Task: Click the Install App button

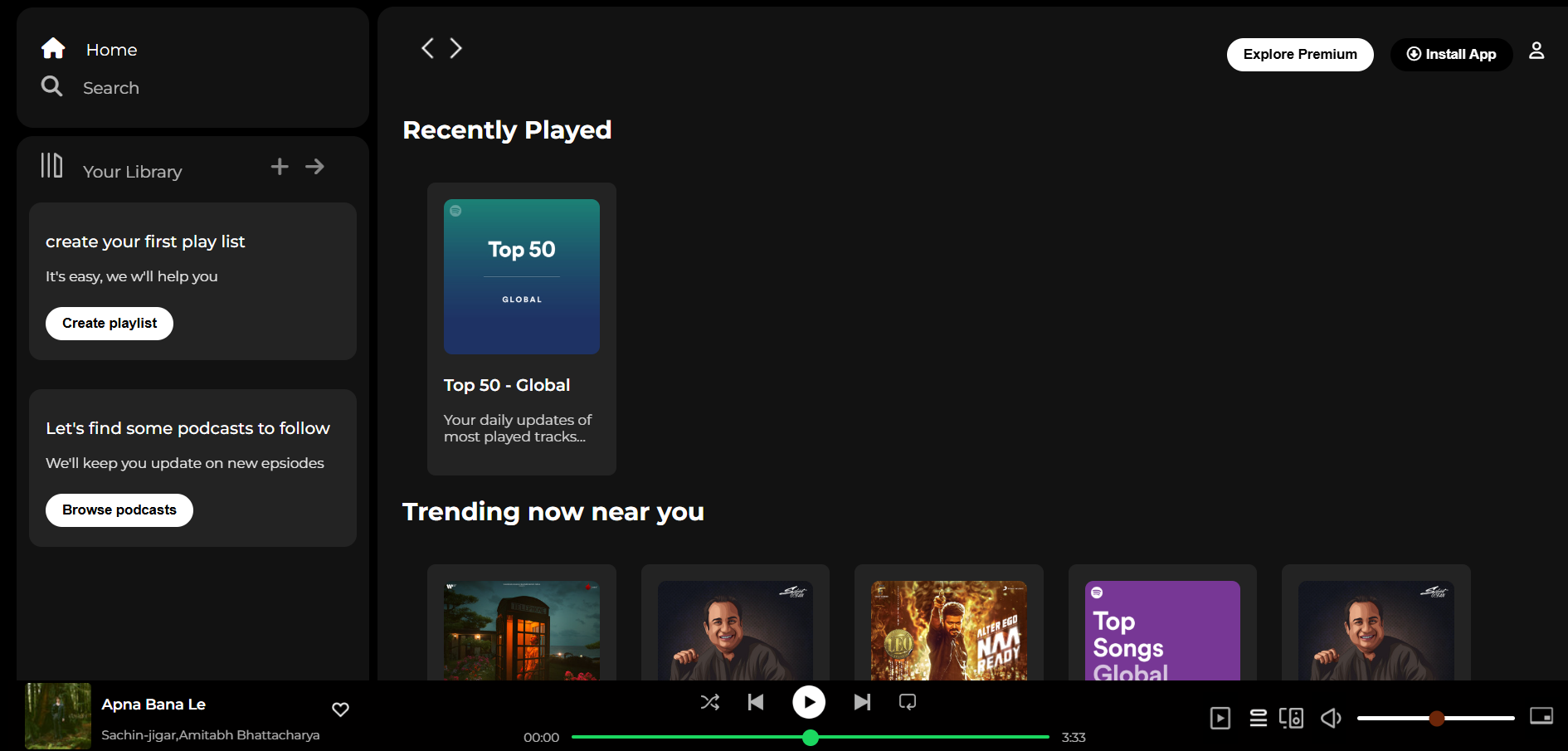Action: click(1451, 55)
